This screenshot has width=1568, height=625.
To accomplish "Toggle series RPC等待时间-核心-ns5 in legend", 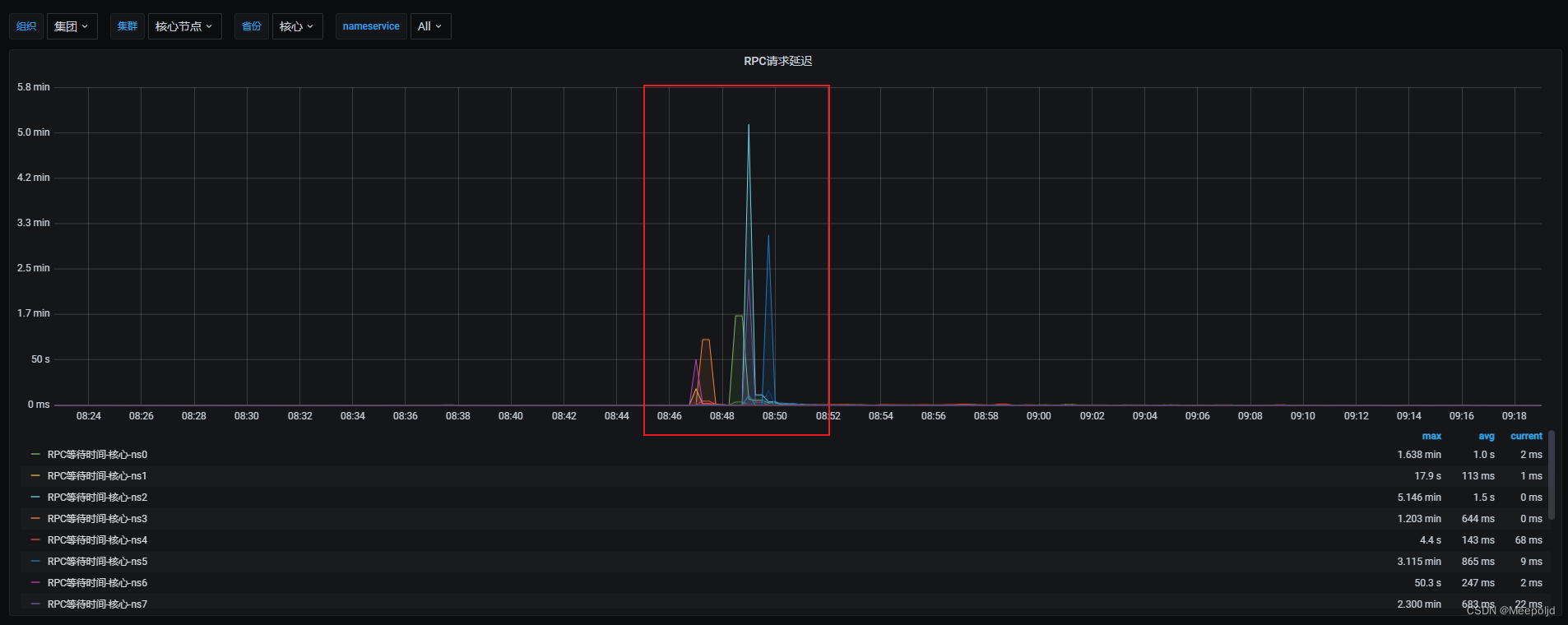I will click(x=97, y=562).
